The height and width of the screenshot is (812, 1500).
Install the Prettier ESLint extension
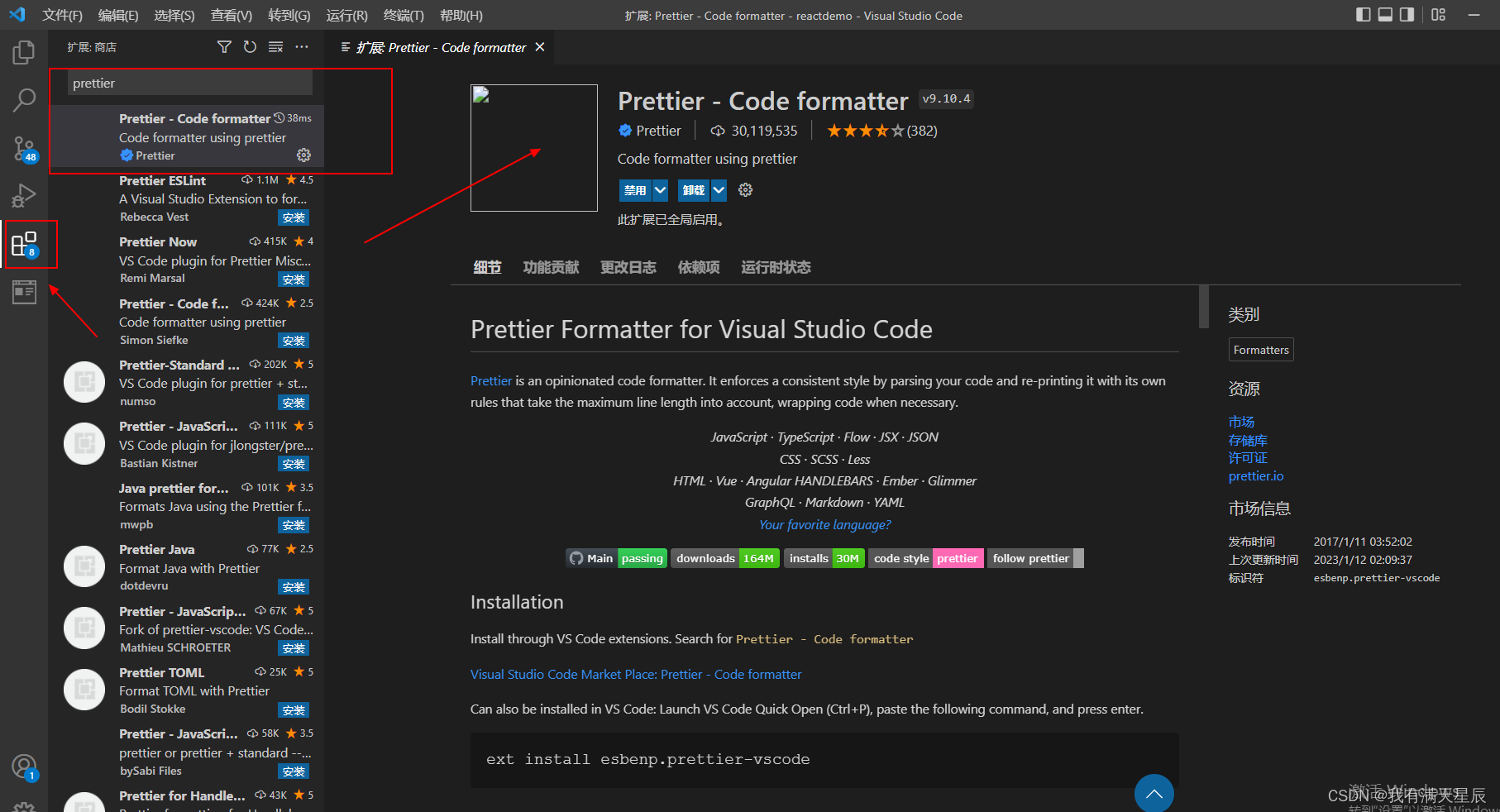[x=294, y=218]
